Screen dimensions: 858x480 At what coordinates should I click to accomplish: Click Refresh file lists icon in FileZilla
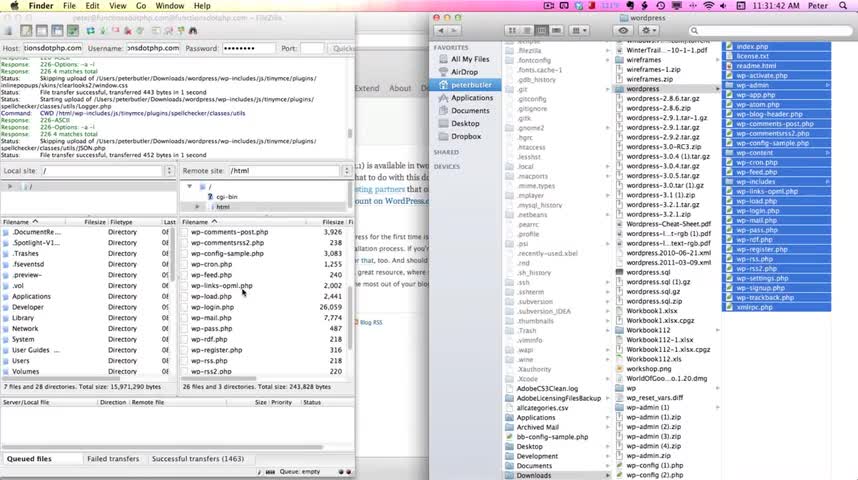coord(90,31)
